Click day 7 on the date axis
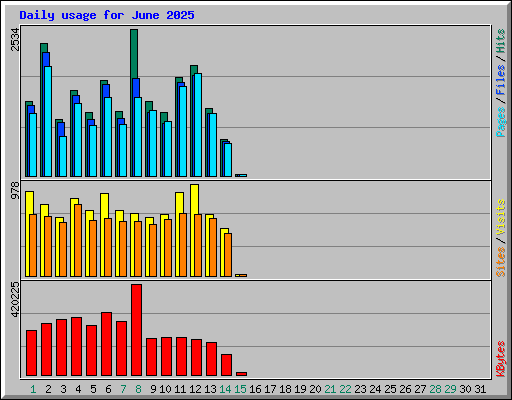This screenshot has height=400, width=512. 123,389
